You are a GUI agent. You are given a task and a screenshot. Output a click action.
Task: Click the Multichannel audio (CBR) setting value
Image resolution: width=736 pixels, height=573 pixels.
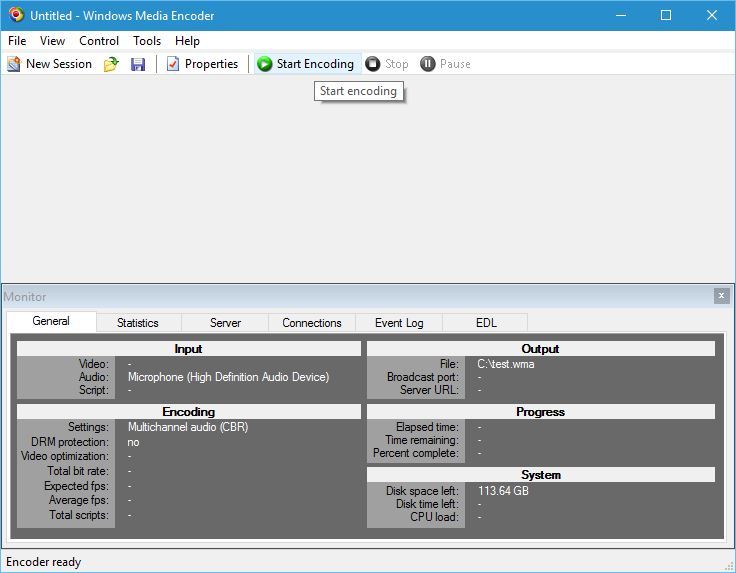click(x=188, y=427)
